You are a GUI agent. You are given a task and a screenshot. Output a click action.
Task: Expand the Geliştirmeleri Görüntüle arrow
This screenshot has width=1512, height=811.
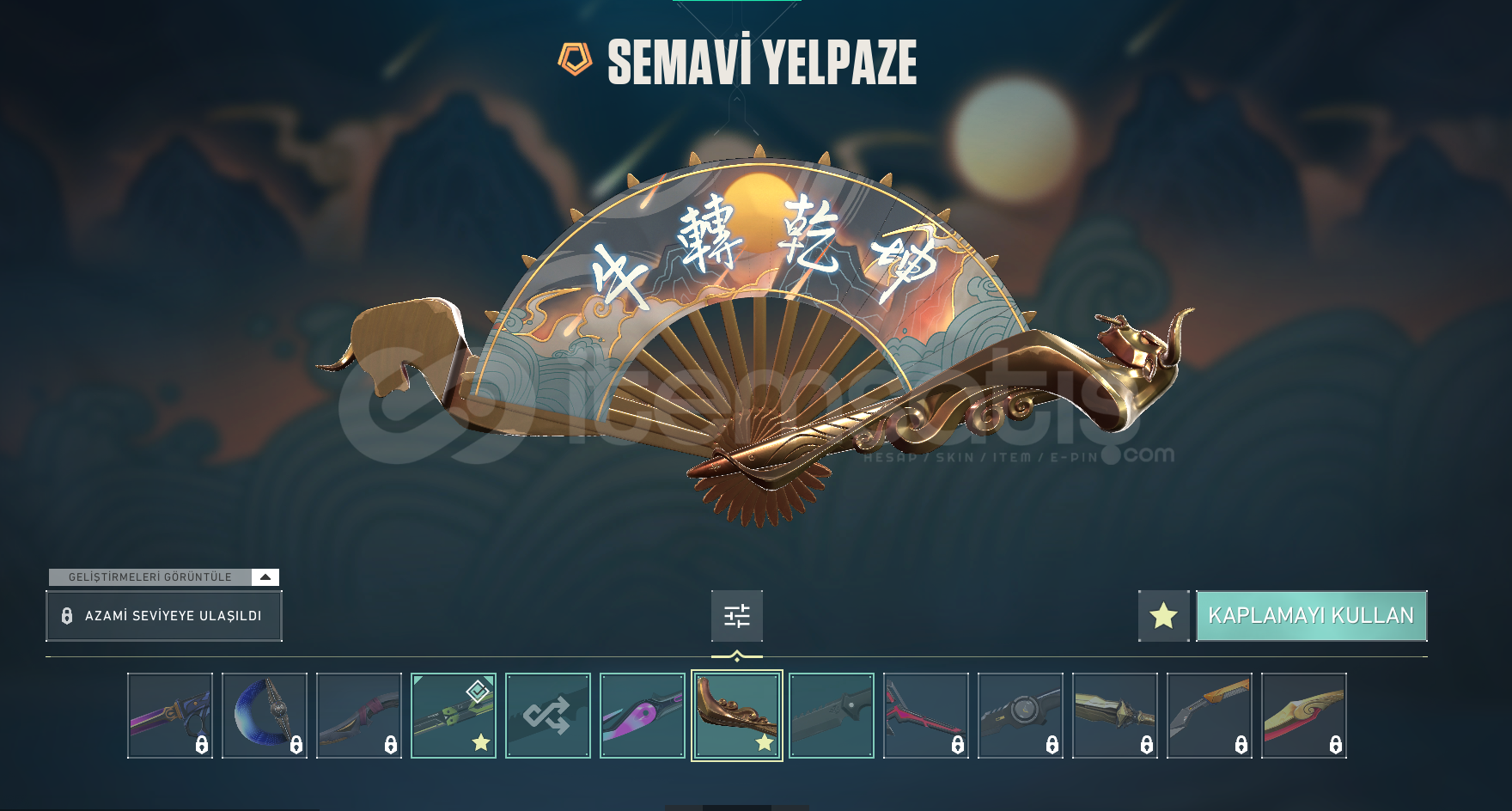click(x=265, y=577)
